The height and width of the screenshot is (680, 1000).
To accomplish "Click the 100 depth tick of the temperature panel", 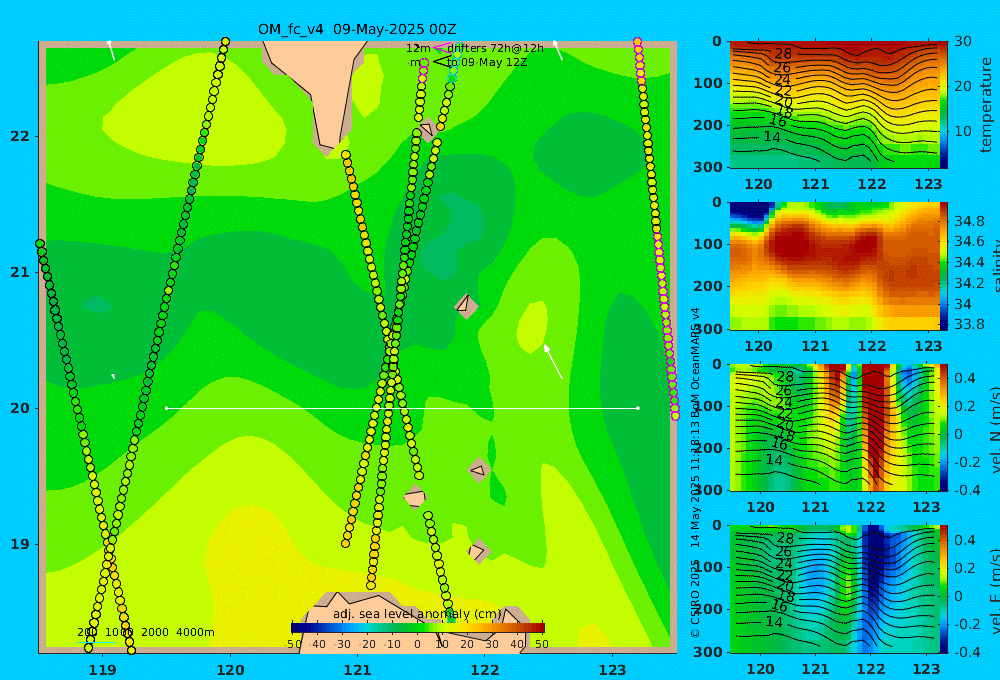I will 708,83.
